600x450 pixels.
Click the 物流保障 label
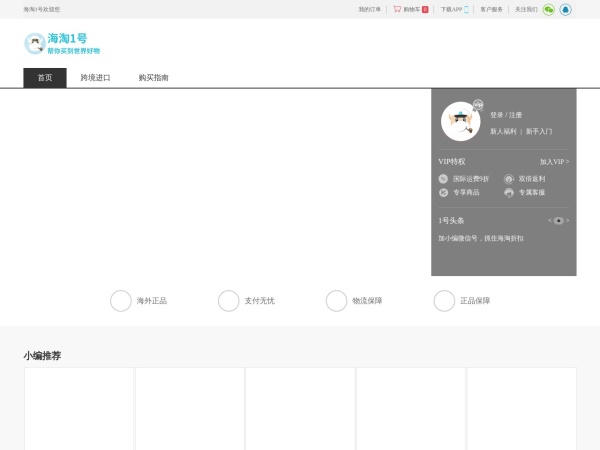(367, 301)
